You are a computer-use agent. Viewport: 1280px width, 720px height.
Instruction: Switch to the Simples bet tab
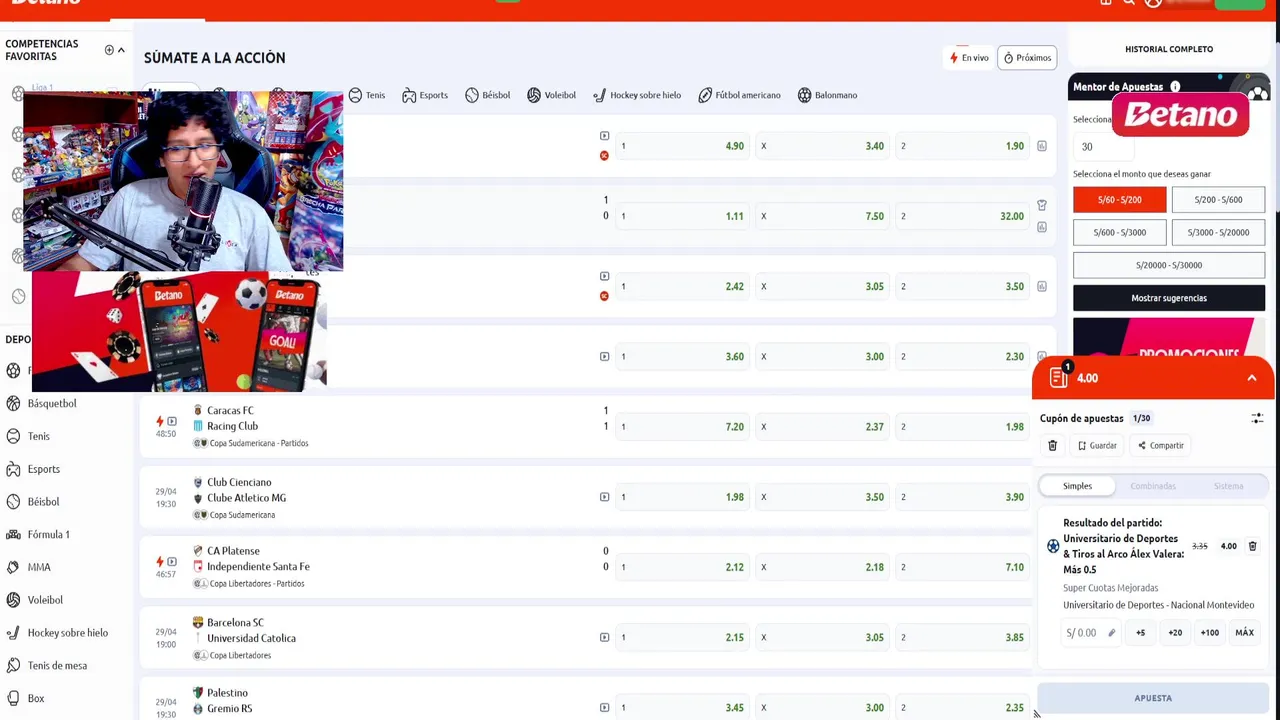1077,486
